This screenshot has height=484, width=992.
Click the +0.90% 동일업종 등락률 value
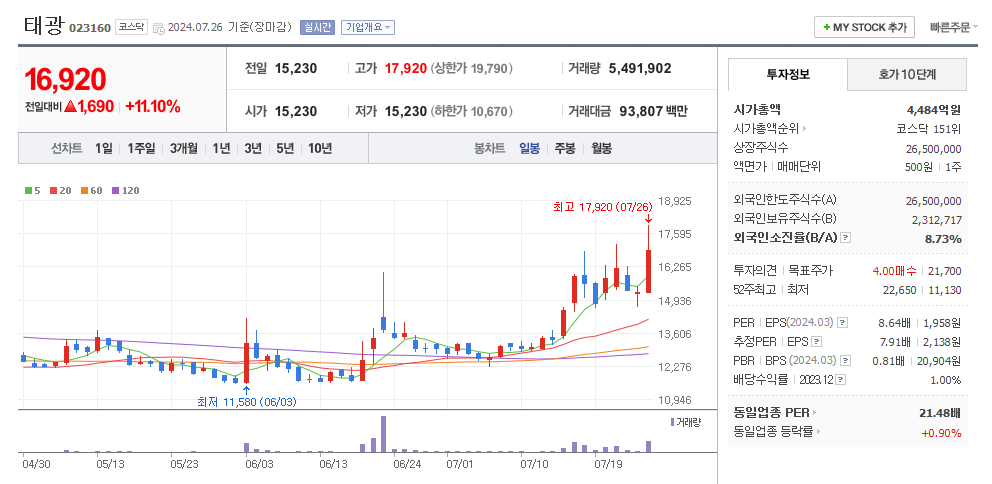tap(941, 433)
